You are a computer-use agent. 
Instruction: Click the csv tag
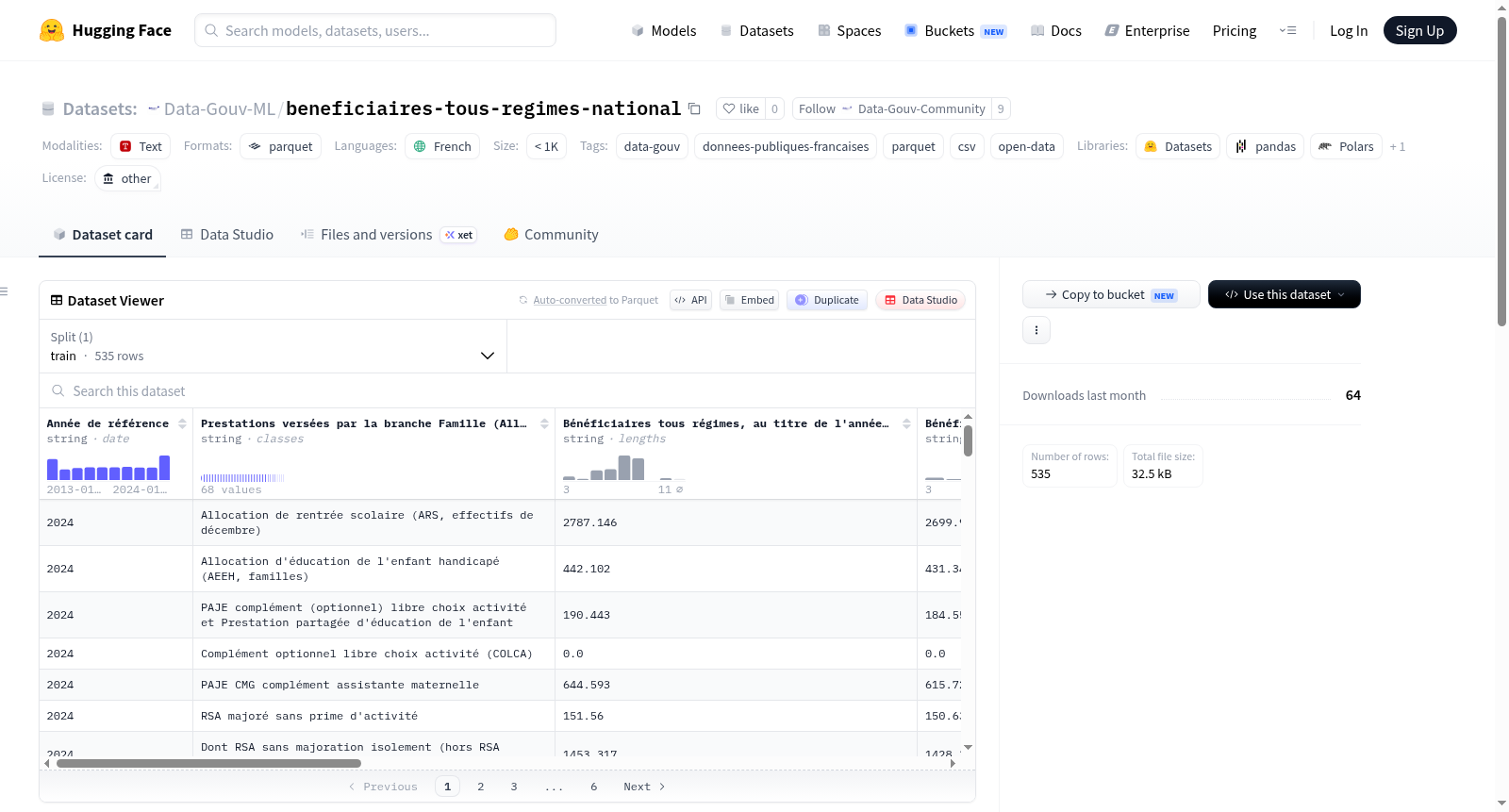click(967, 146)
